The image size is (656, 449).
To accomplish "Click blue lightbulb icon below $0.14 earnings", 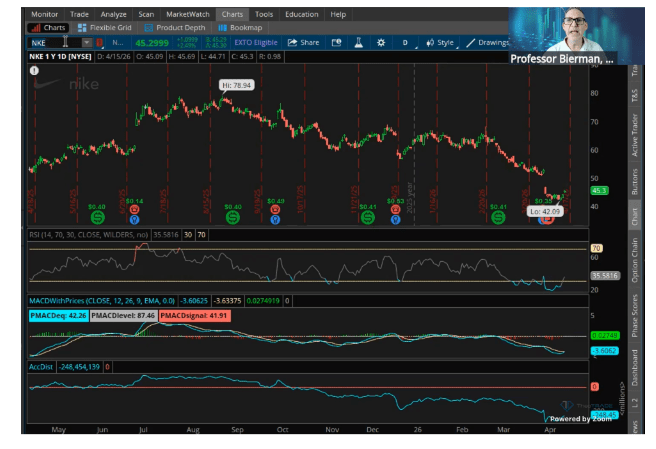I will tap(134, 219).
